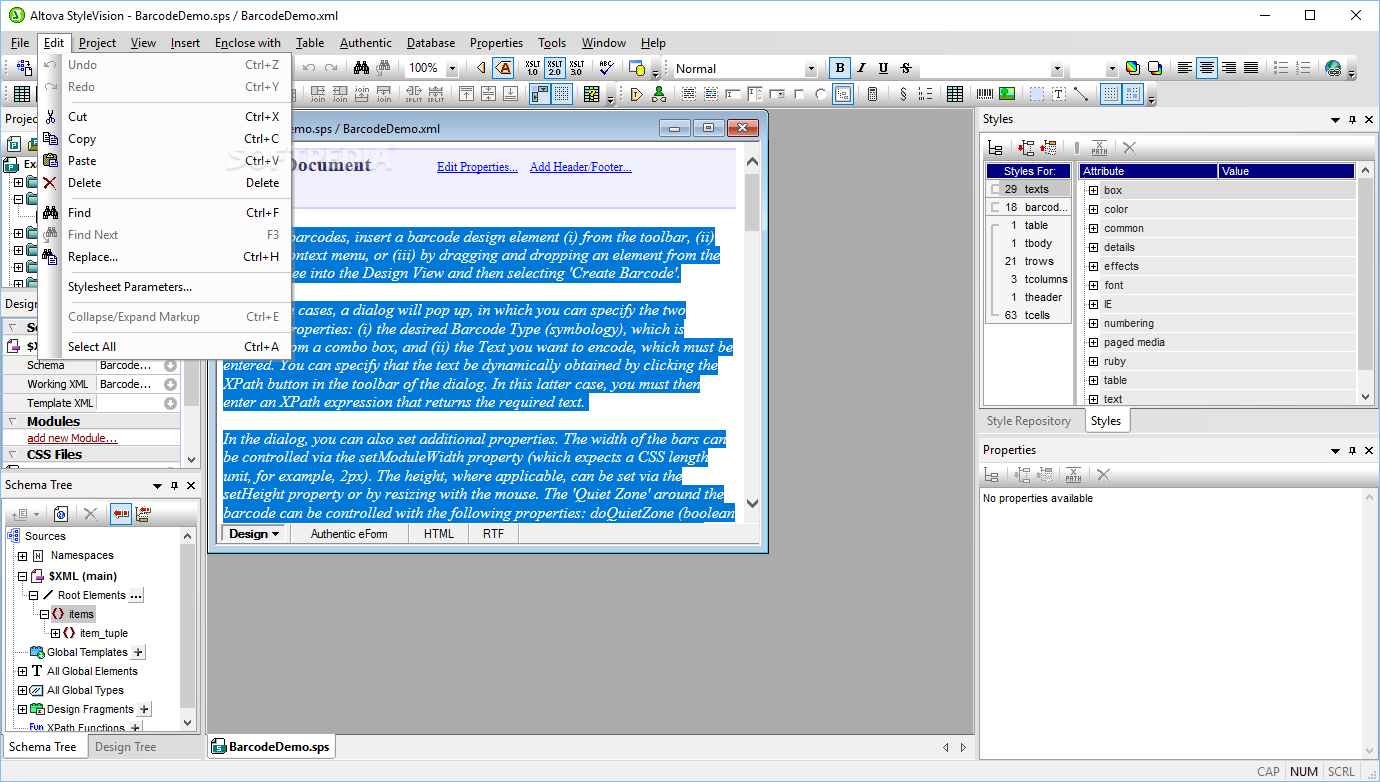Click the reset schema info icon in Schema Tree
This screenshot has height=782, width=1380.
(x=60, y=514)
